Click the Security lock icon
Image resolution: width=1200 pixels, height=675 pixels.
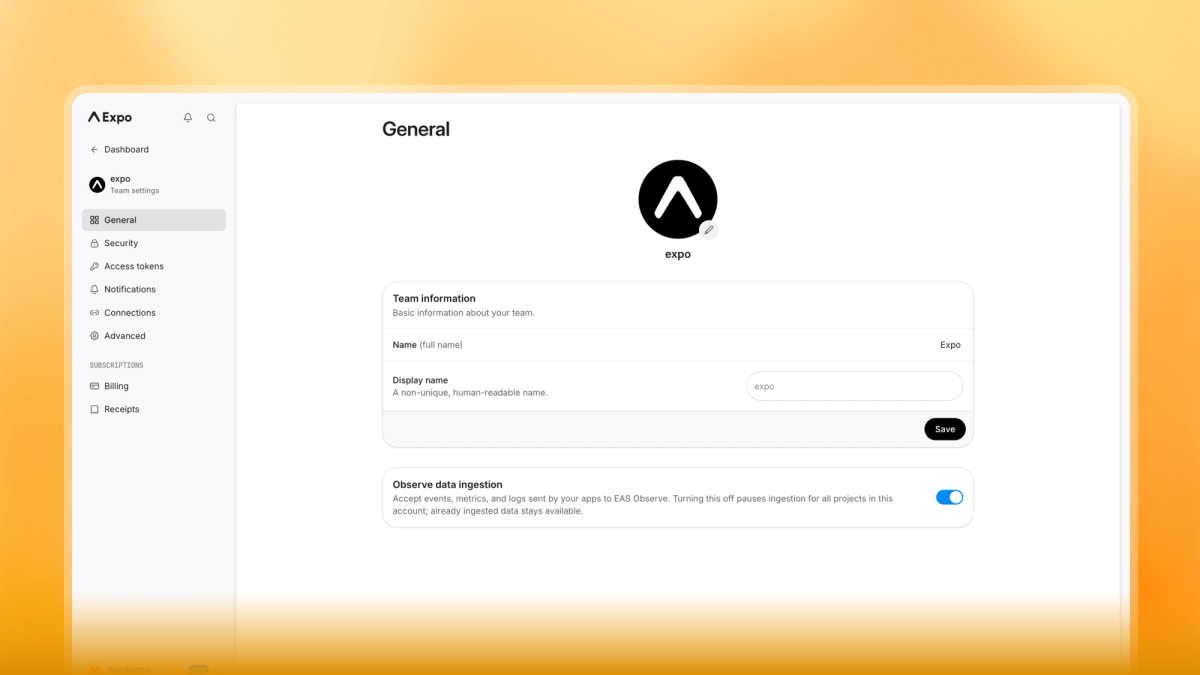94,243
